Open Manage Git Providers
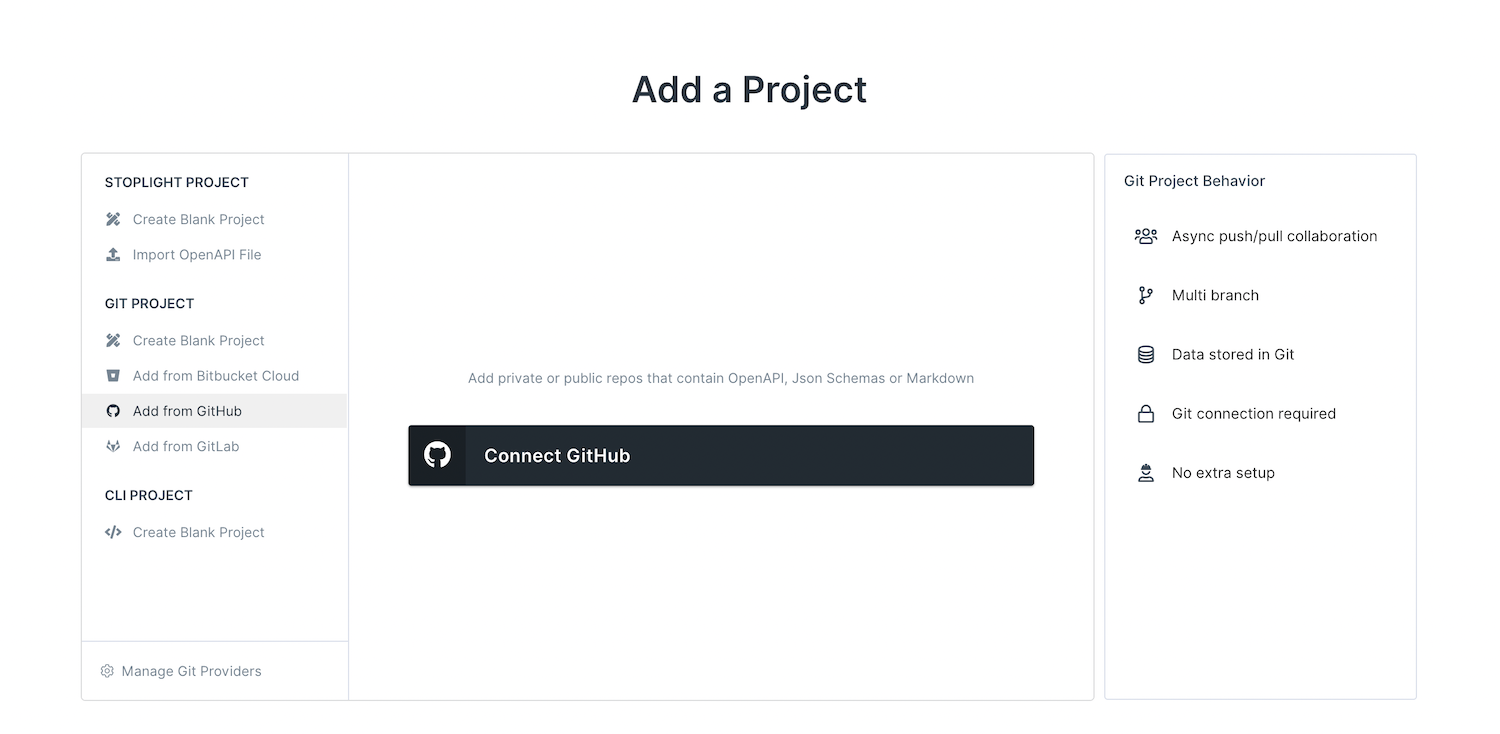 [x=190, y=671]
